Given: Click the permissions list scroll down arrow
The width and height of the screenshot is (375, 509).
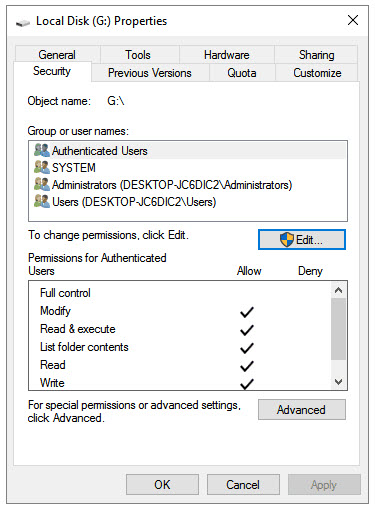Looking at the screenshot, I should pyautogui.click(x=338, y=381).
